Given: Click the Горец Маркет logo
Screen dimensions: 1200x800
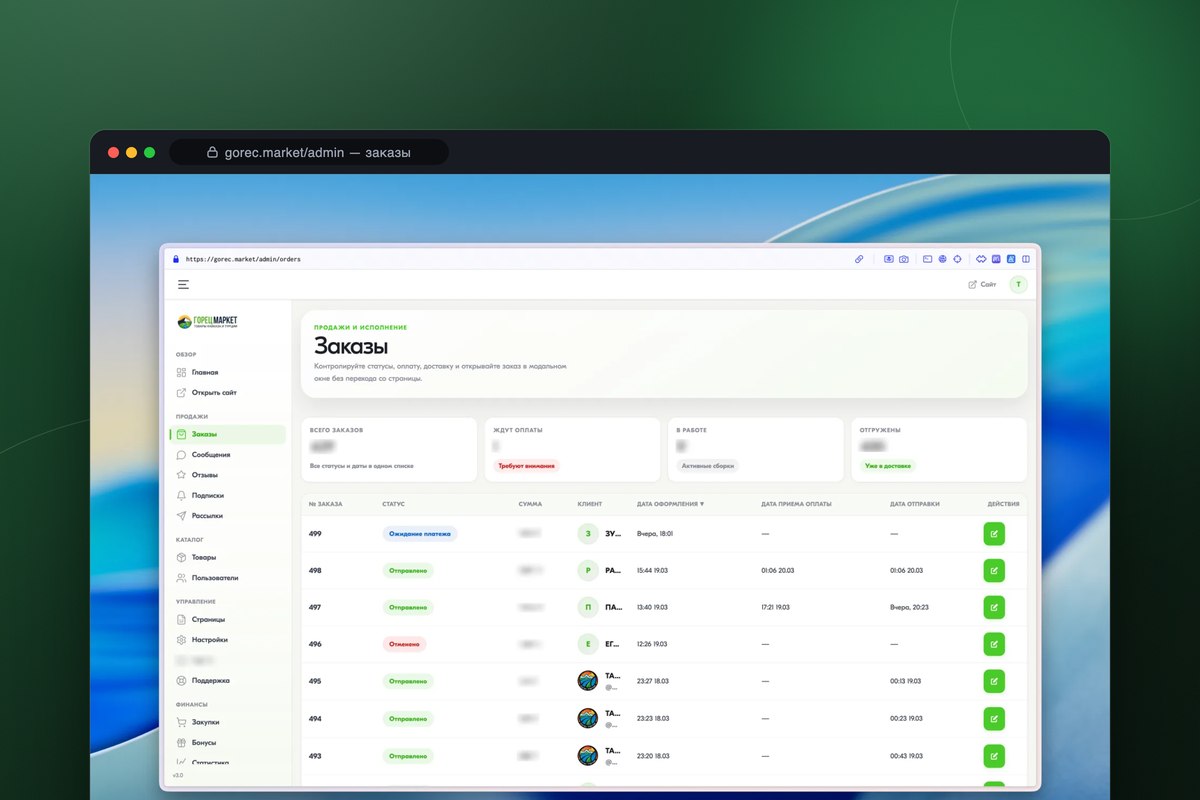Looking at the screenshot, I should pos(208,322).
